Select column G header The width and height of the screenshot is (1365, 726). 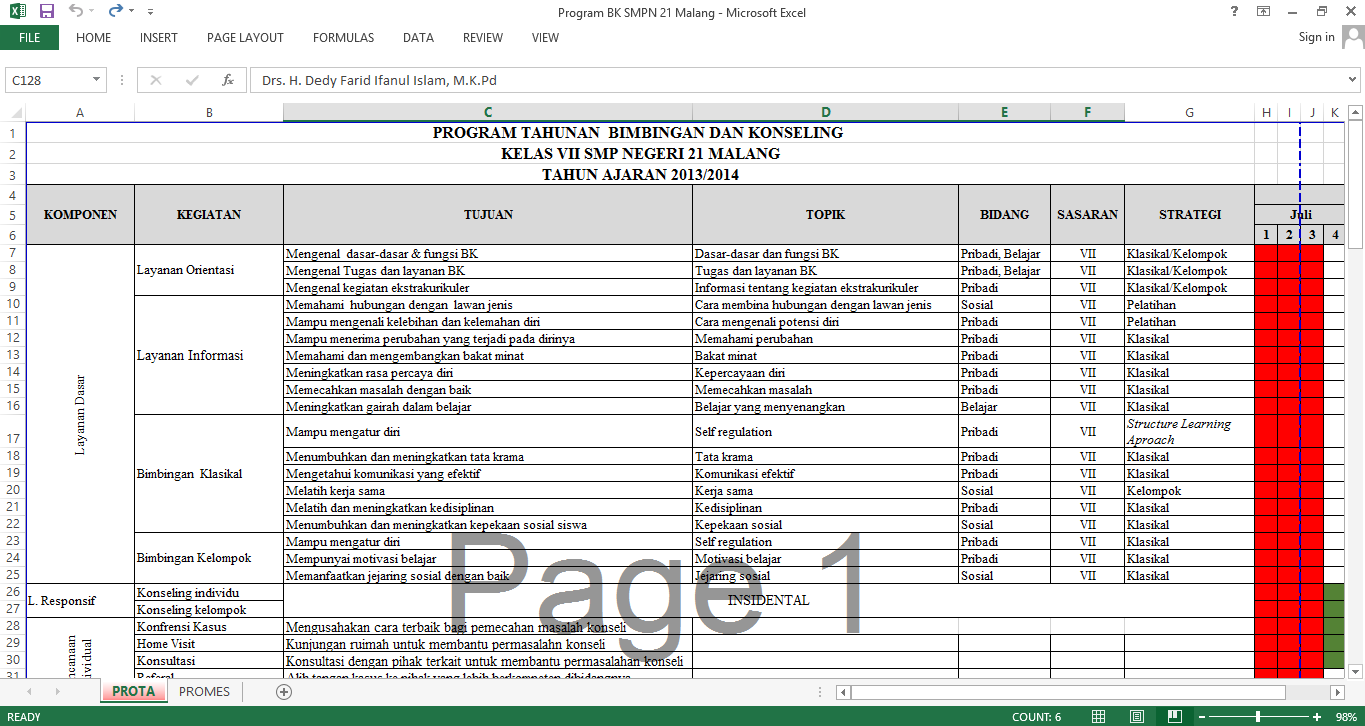(x=1190, y=113)
